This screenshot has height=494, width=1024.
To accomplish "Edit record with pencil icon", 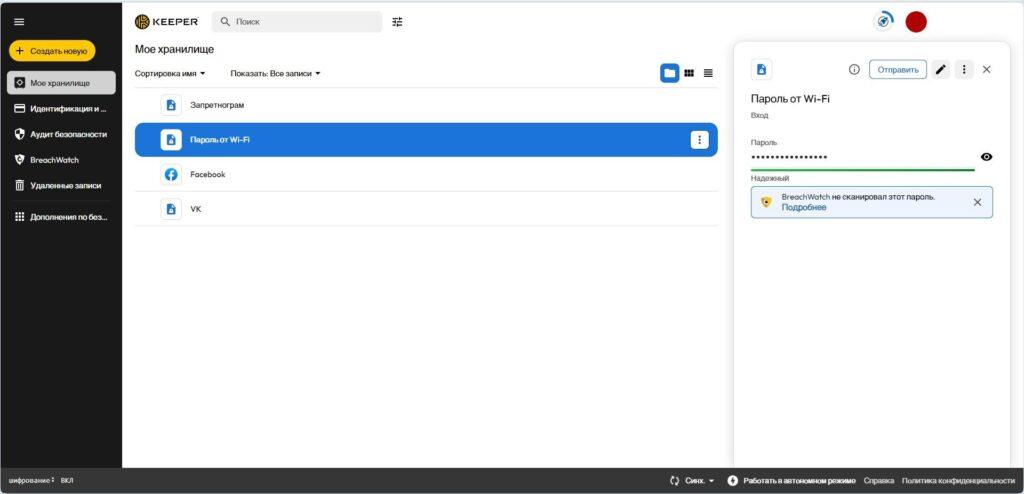I will [940, 69].
